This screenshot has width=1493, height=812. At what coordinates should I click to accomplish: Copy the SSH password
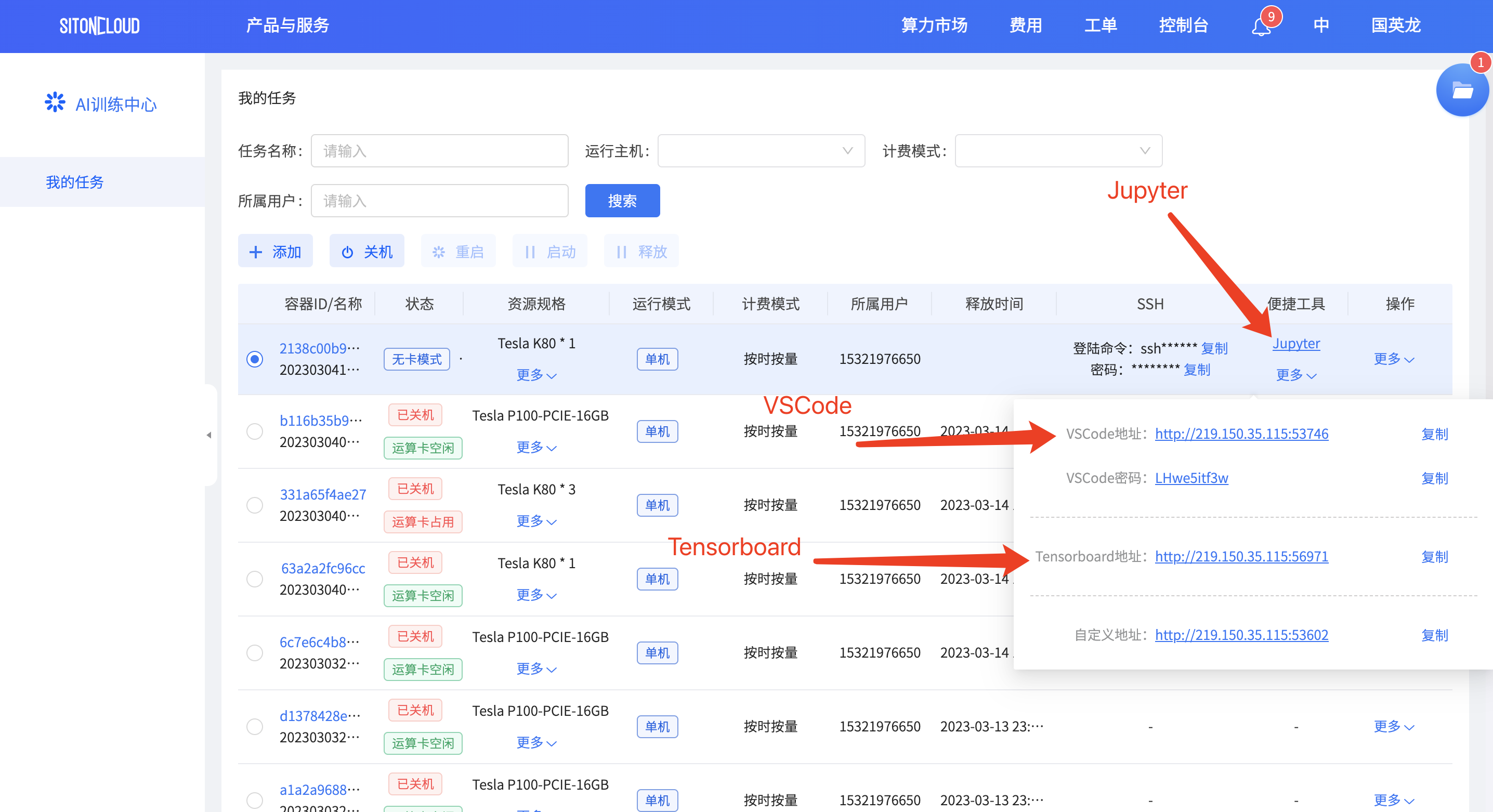click(1197, 370)
